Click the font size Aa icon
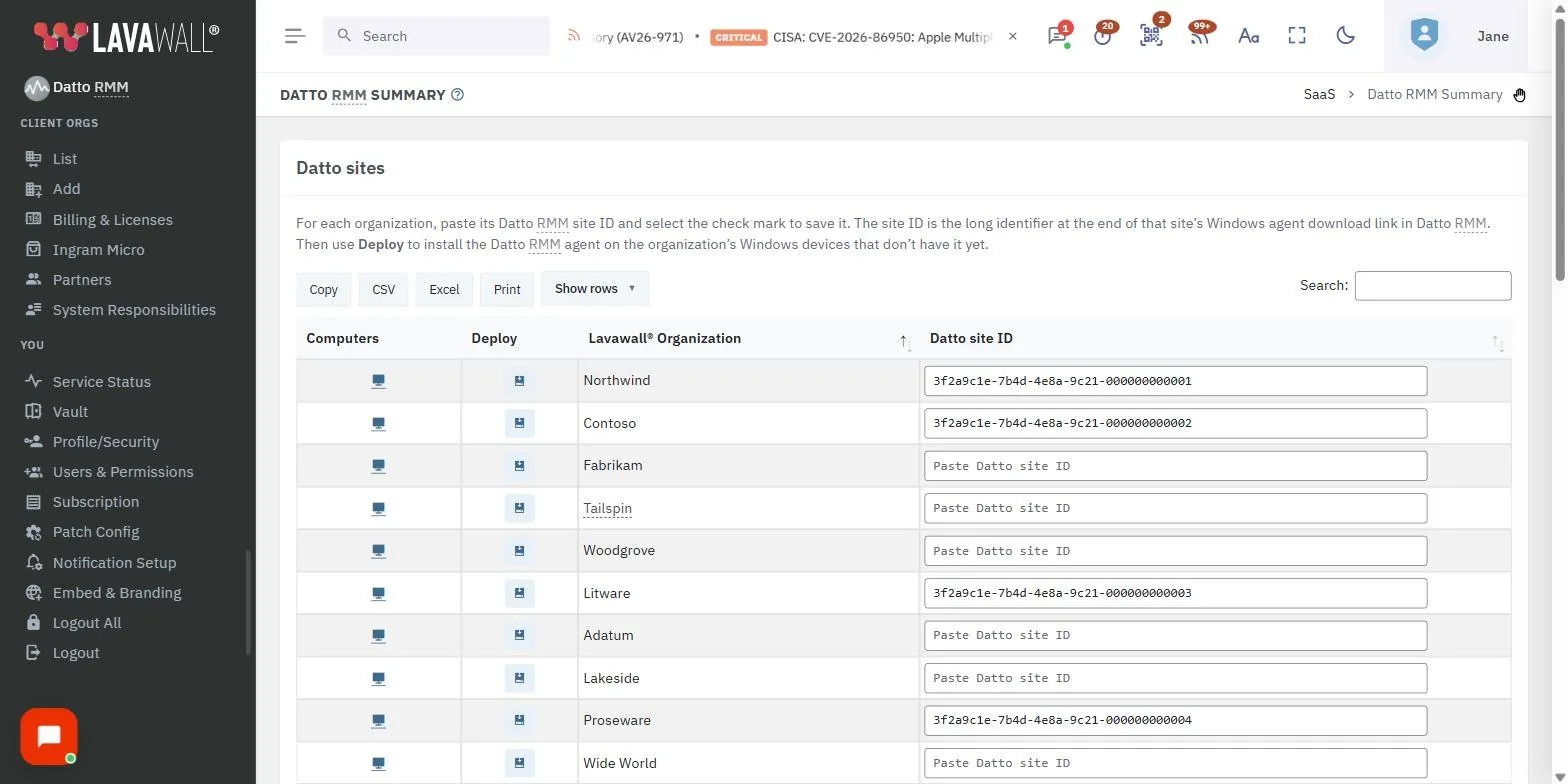This screenshot has height=784, width=1568. pos(1248,36)
